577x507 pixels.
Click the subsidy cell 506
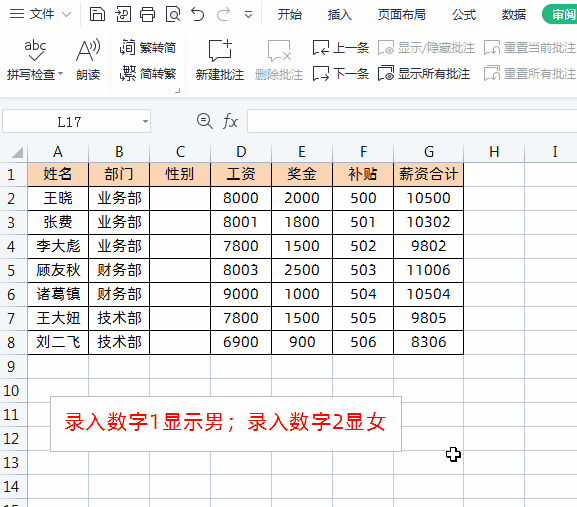pyautogui.click(x=363, y=342)
